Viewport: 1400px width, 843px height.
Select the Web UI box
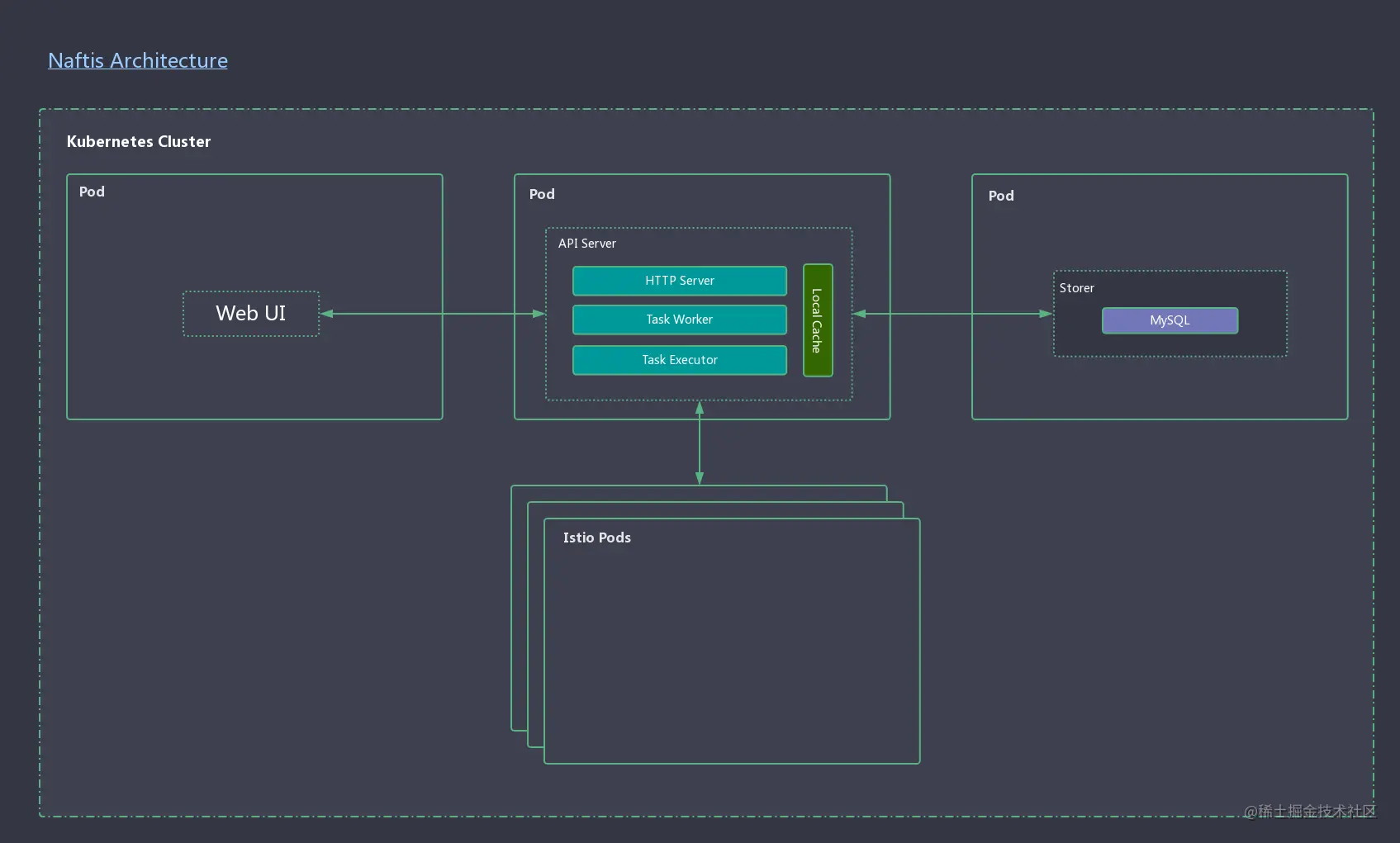coord(251,314)
